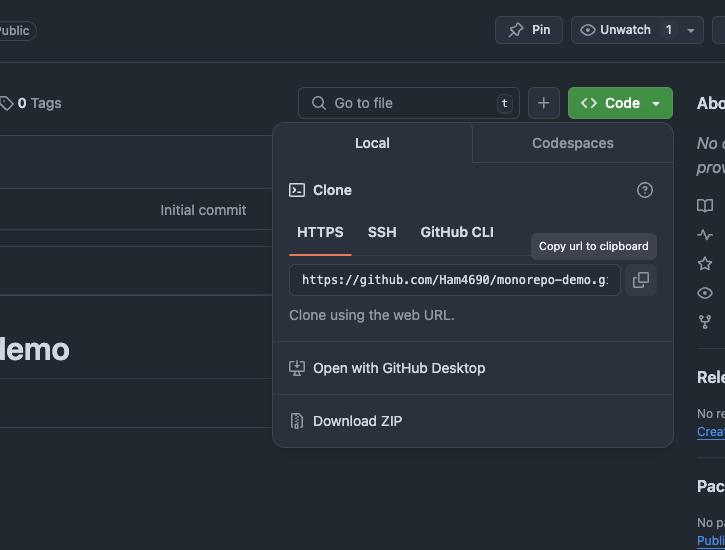Click the search magnifier in Go to file
Image resolution: width=725 pixels, height=550 pixels.
pos(319,103)
